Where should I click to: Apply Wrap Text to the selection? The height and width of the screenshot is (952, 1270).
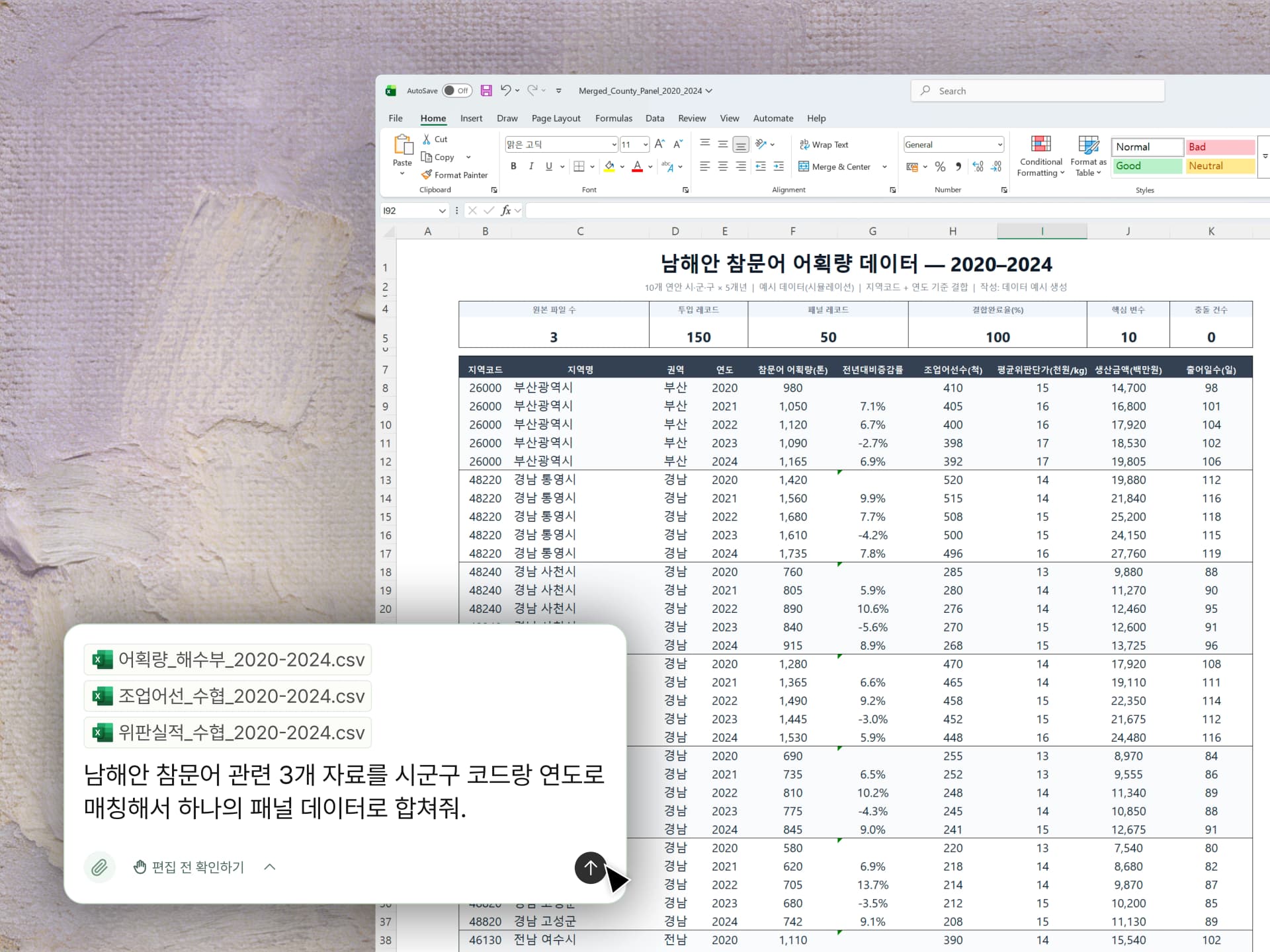[825, 144]
